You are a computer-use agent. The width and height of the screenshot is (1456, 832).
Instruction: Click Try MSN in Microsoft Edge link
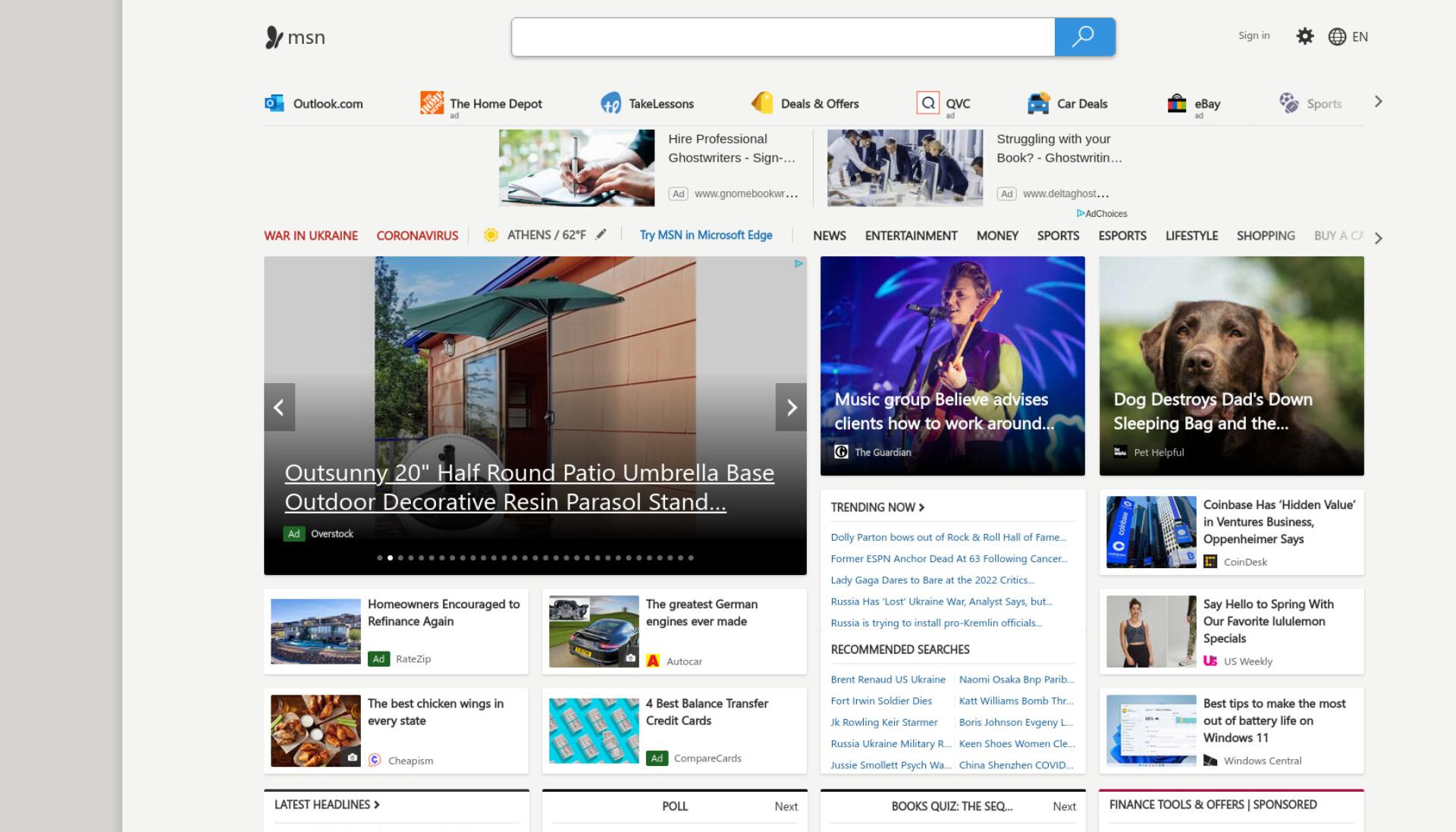tap(706, 235)
